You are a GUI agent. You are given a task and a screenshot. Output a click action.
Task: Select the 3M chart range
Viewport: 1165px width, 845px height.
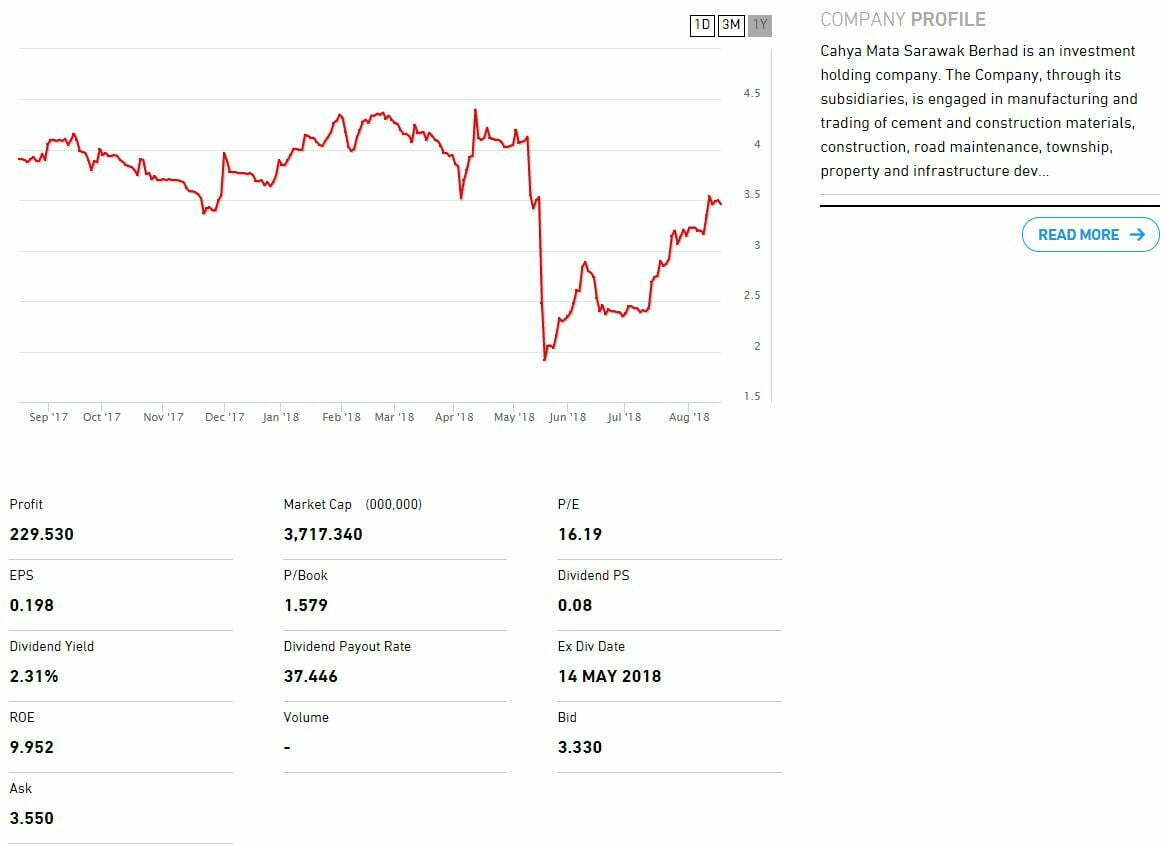click(x=731, y=25)
